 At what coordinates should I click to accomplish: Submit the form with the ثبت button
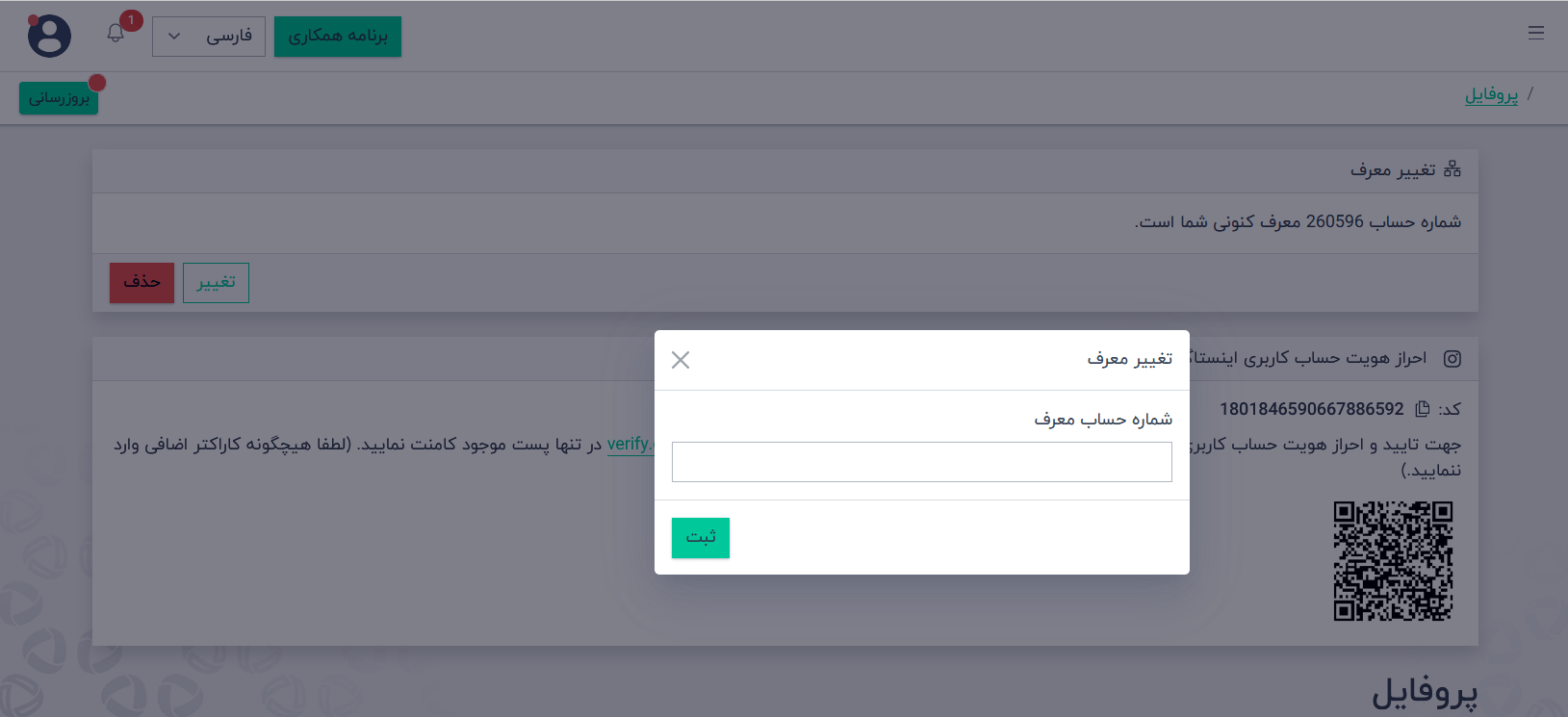pos(700,538)
